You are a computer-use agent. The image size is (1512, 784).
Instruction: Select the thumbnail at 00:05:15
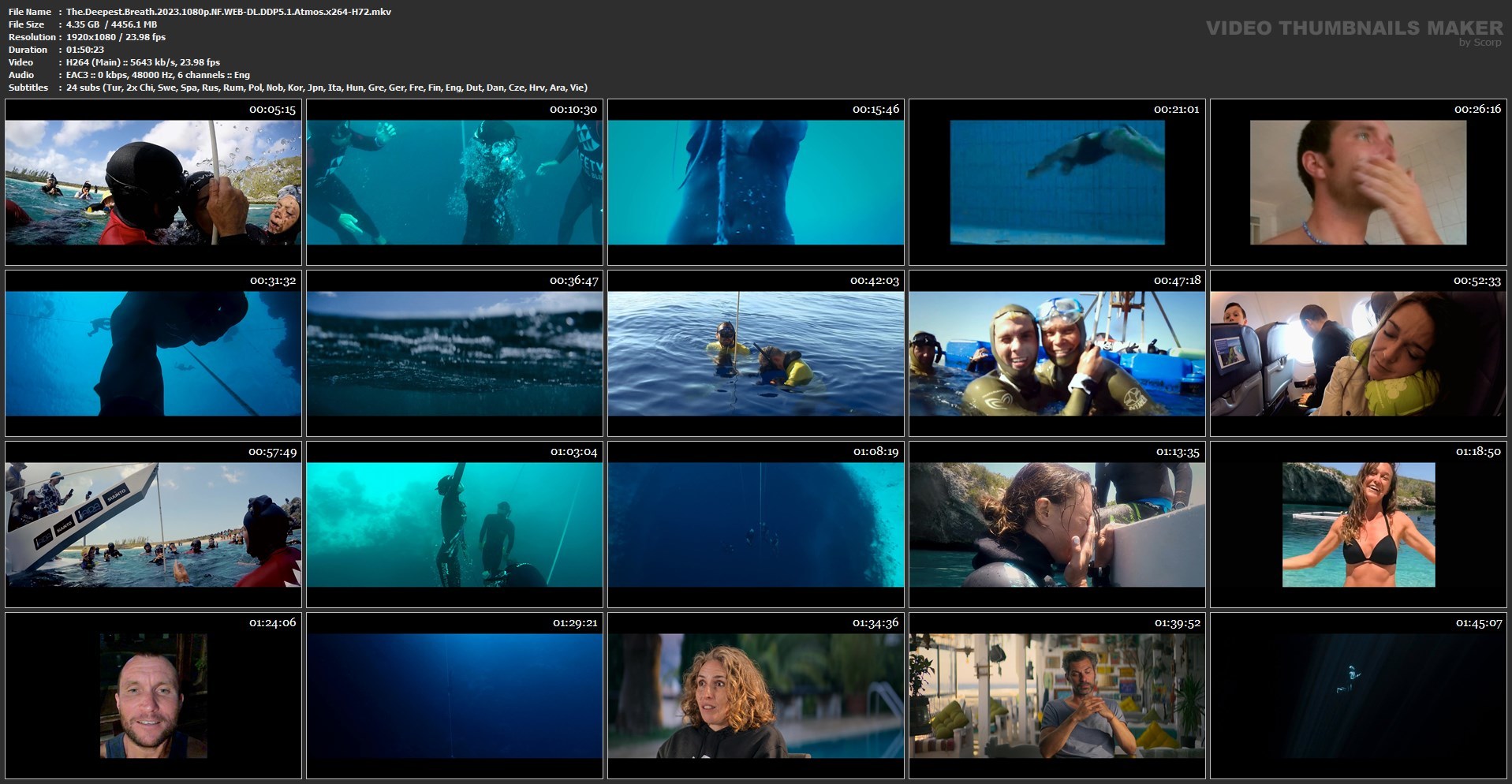153,182
